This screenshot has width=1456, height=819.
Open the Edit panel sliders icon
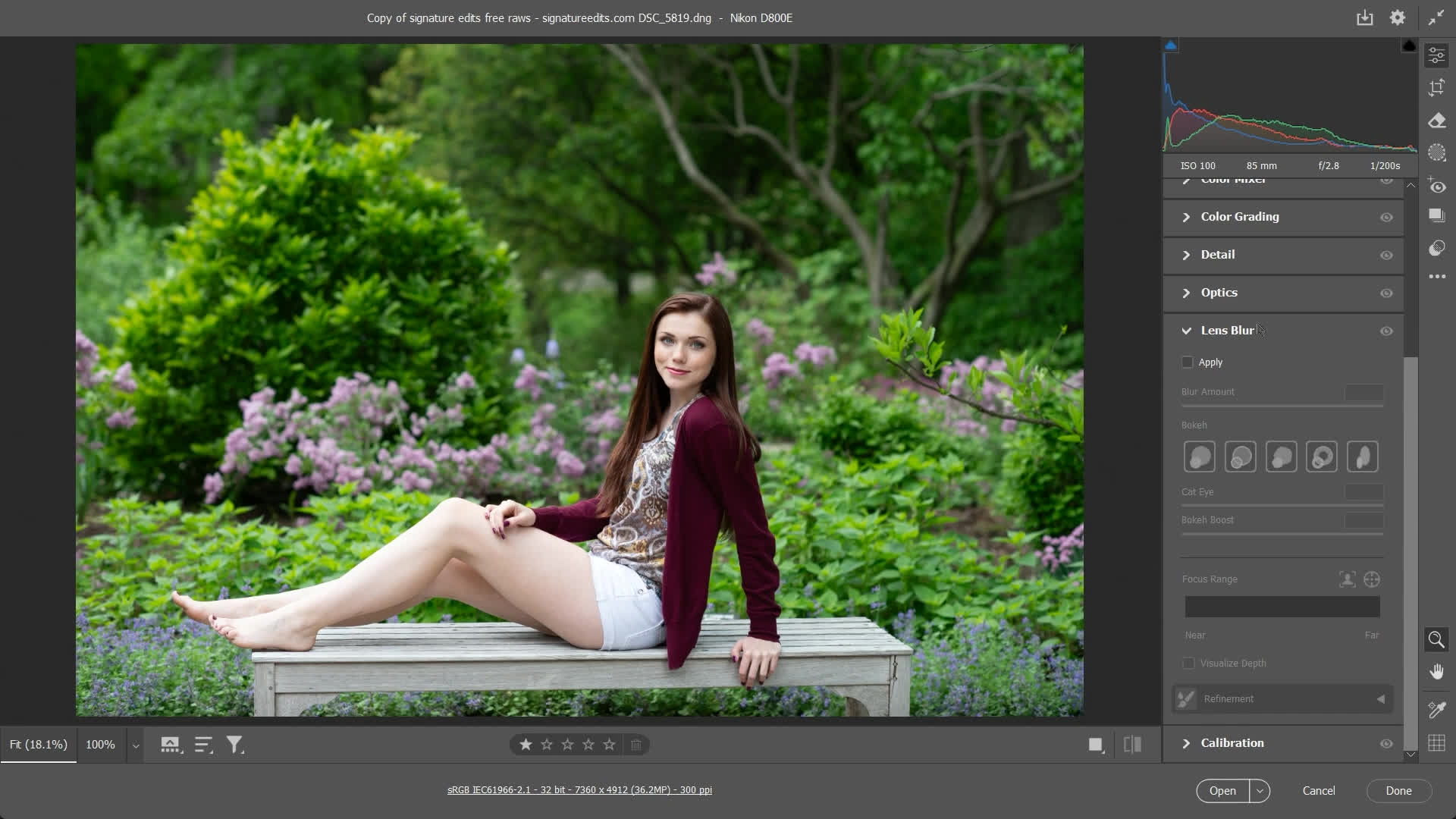tap(1436, 55)
